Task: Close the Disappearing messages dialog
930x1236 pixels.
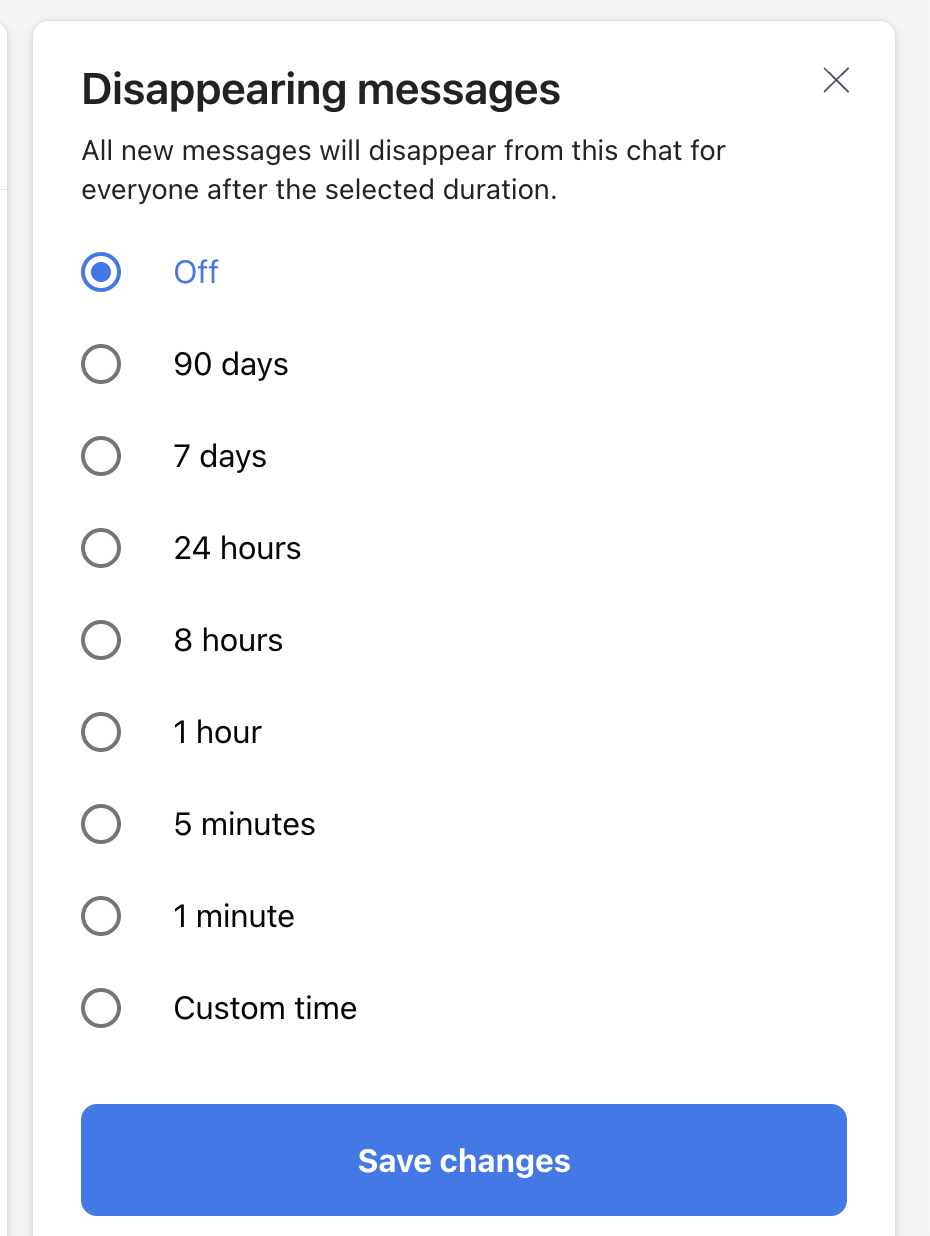Action: [x=836, y=80]
